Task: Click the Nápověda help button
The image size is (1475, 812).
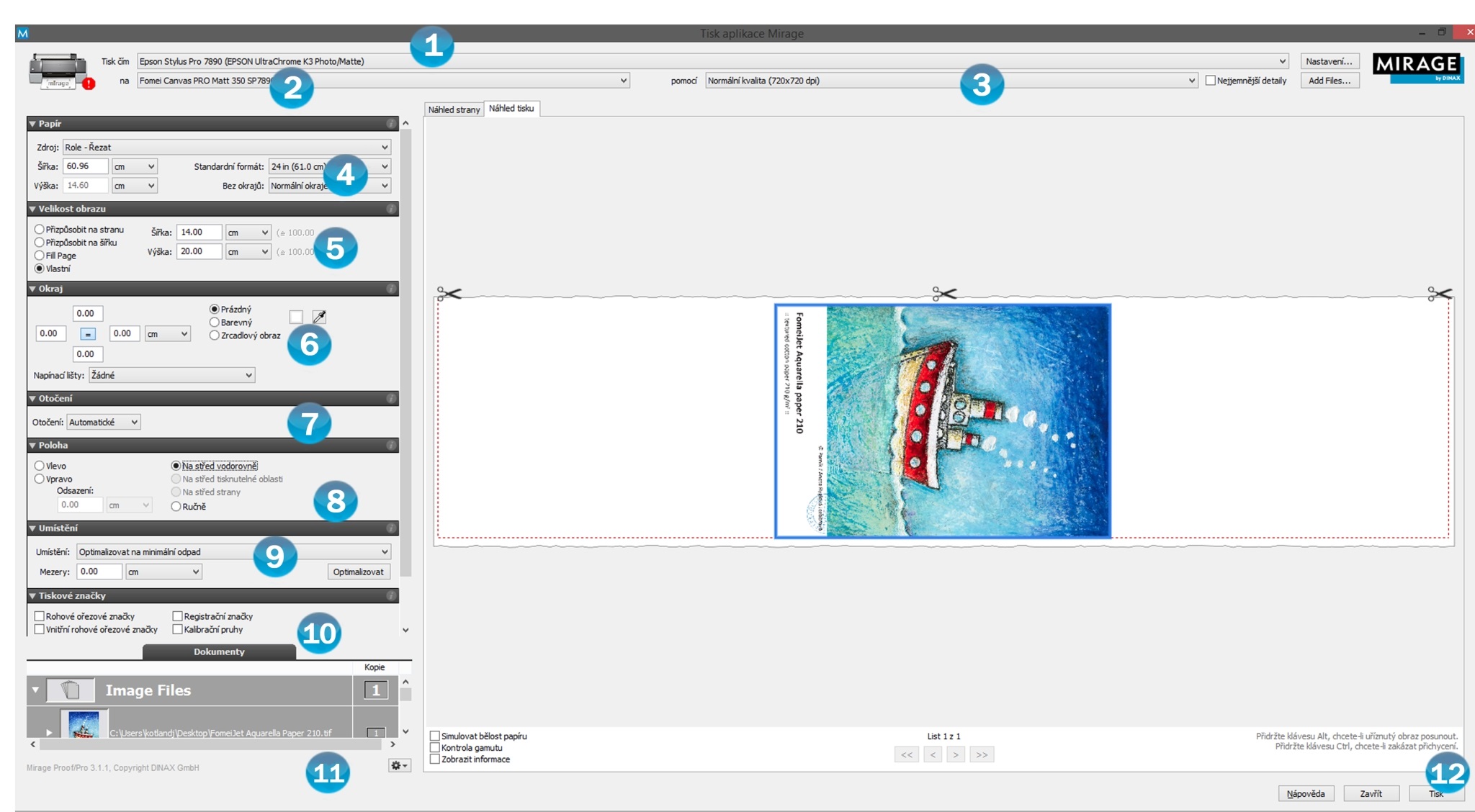Action: click(1306, 793)
